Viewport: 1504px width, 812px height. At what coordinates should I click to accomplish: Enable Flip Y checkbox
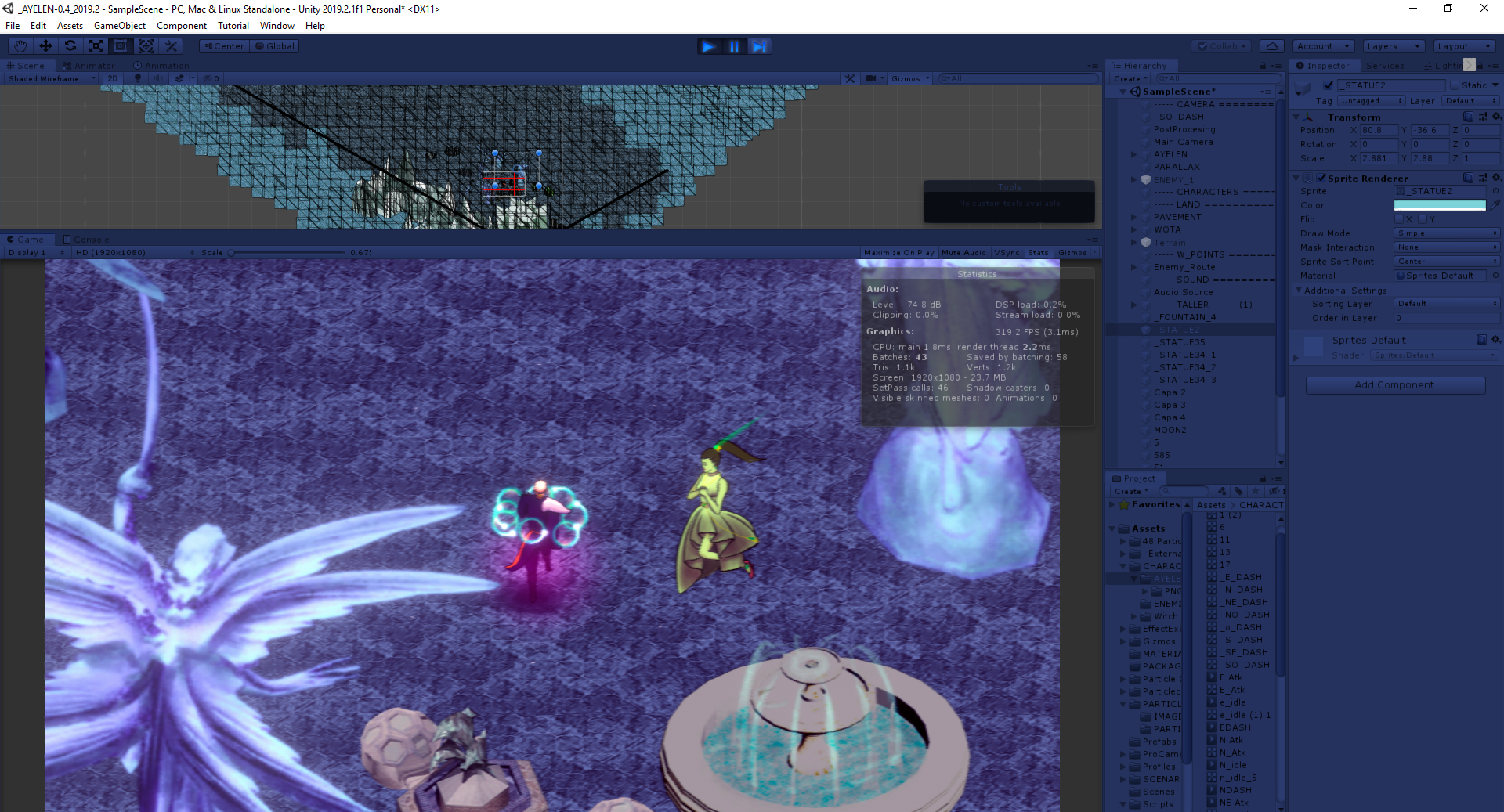point(1423,219)
